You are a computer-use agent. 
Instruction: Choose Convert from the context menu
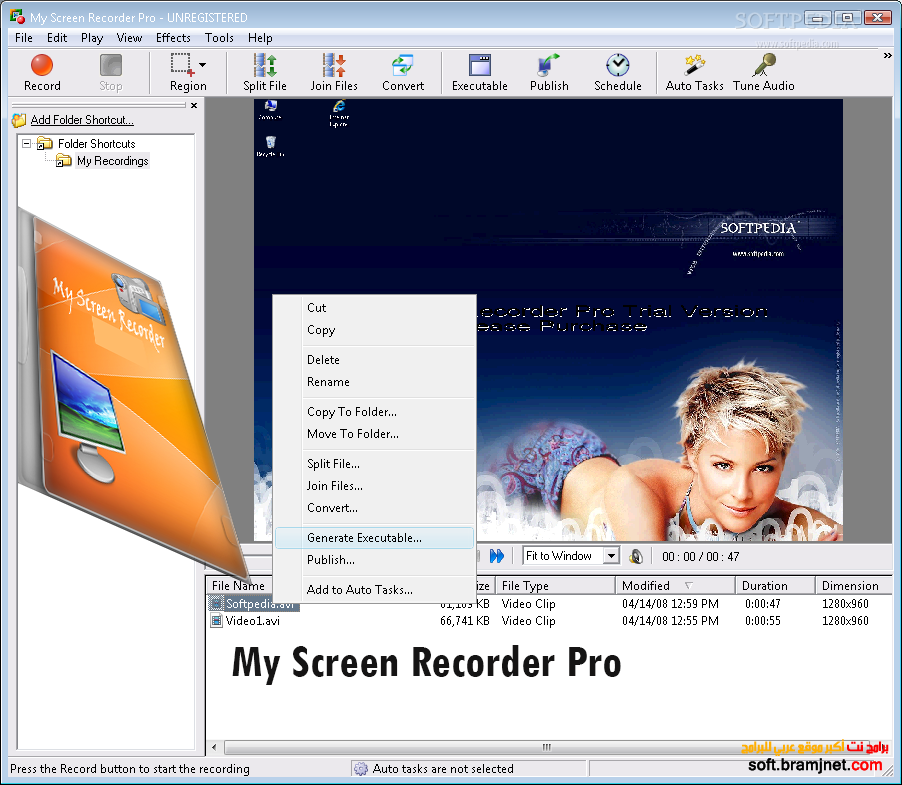[x=375, y=508]
